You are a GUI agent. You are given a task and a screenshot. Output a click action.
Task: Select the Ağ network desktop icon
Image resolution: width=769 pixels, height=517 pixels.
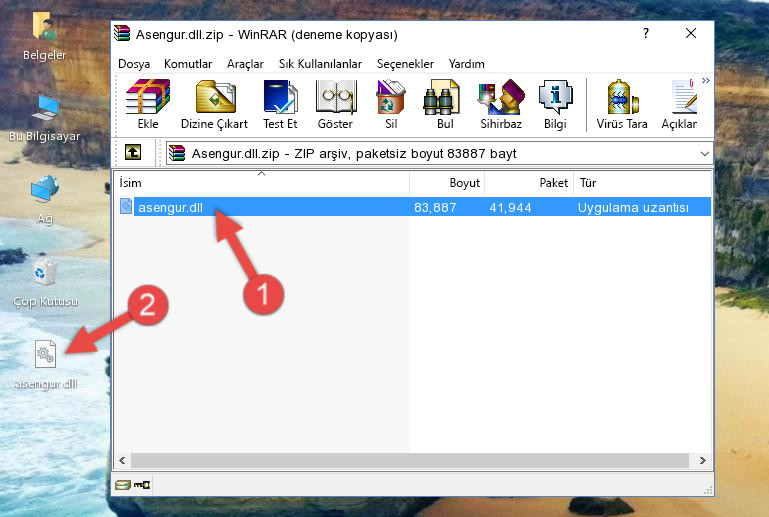(45, 200)
